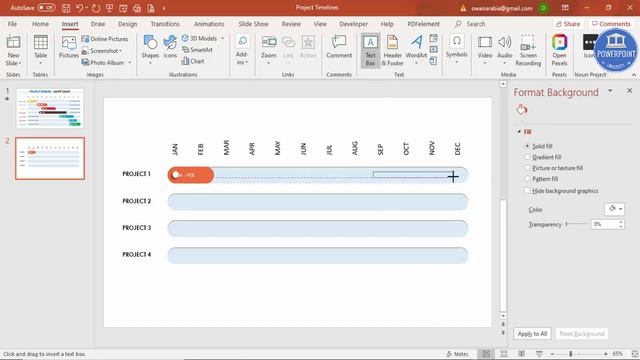
Task: Insert a Table
Action: pos(40,50)
